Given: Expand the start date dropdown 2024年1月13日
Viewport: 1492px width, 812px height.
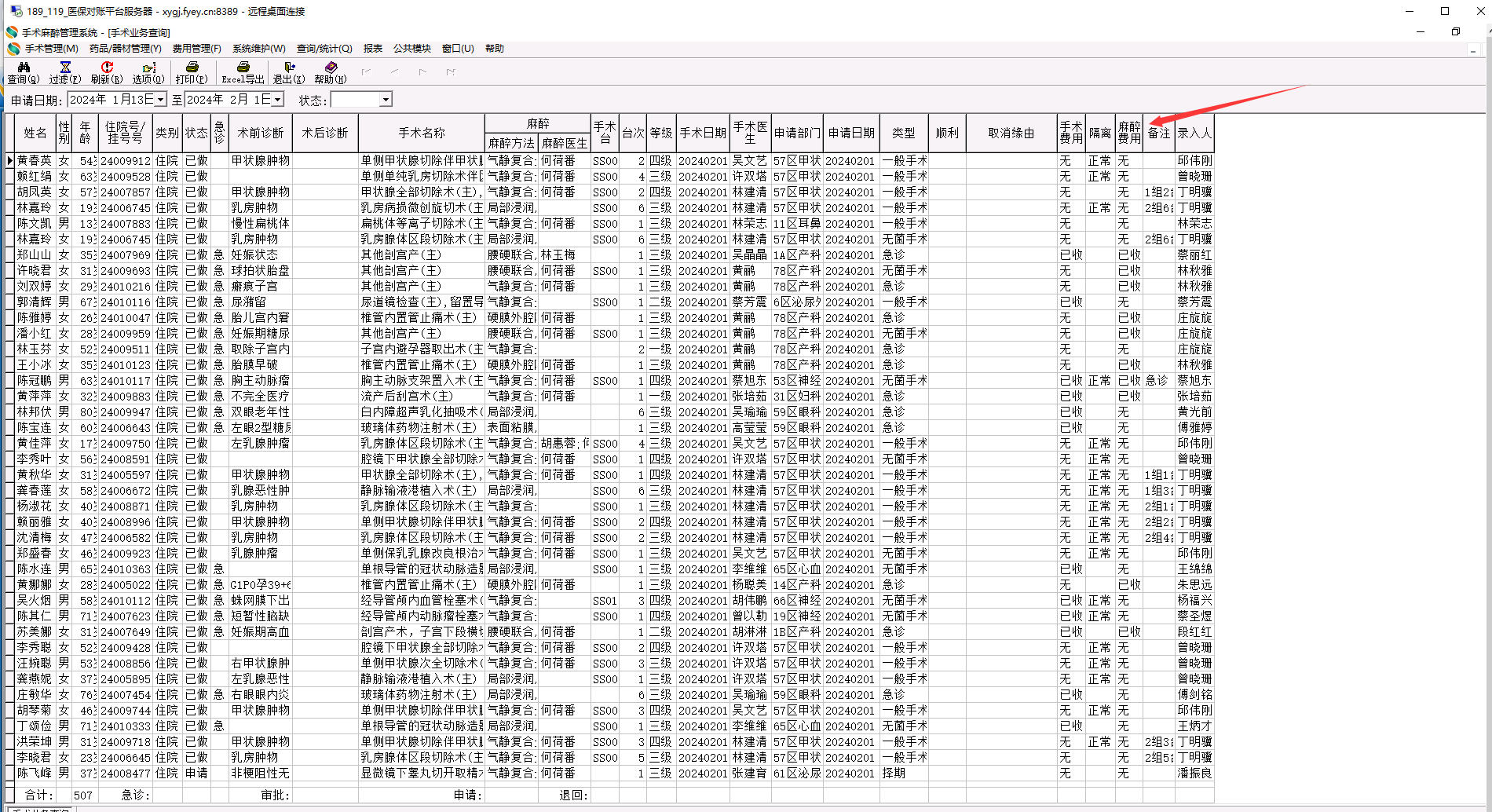Looking at the screenshot, I should 161,100.
